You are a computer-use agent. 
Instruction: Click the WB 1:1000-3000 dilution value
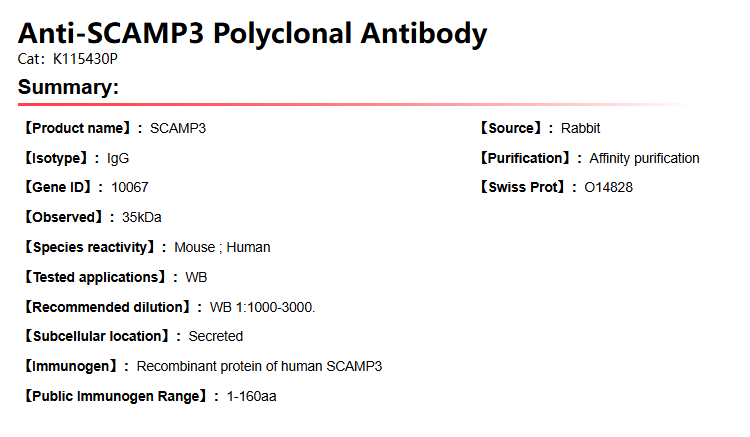coord(262,307)
